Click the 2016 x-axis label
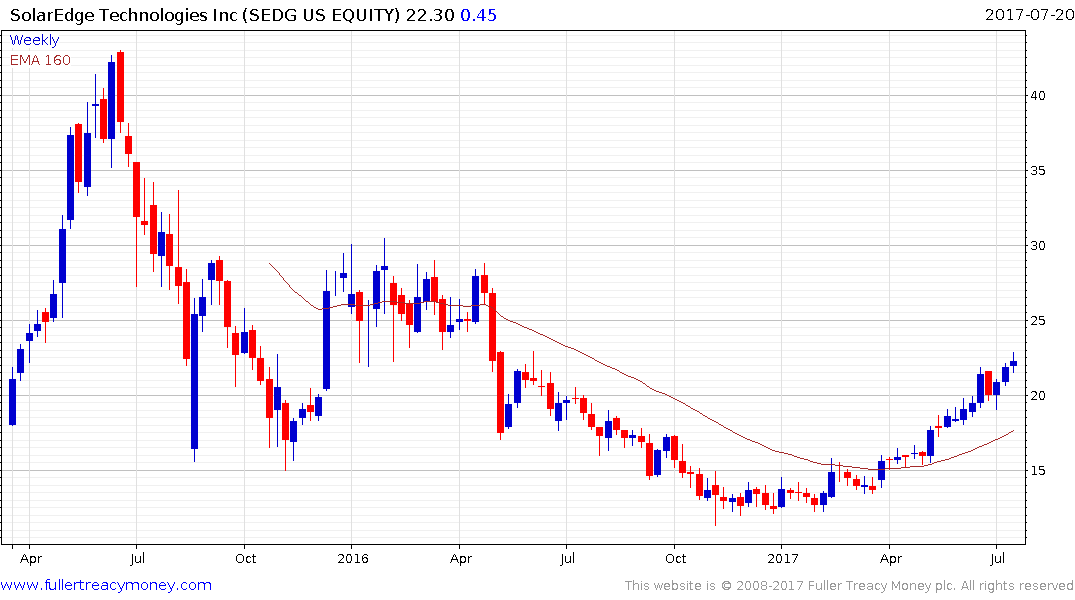The width and height of the screenshot is (1075, 600). [352, 558]
